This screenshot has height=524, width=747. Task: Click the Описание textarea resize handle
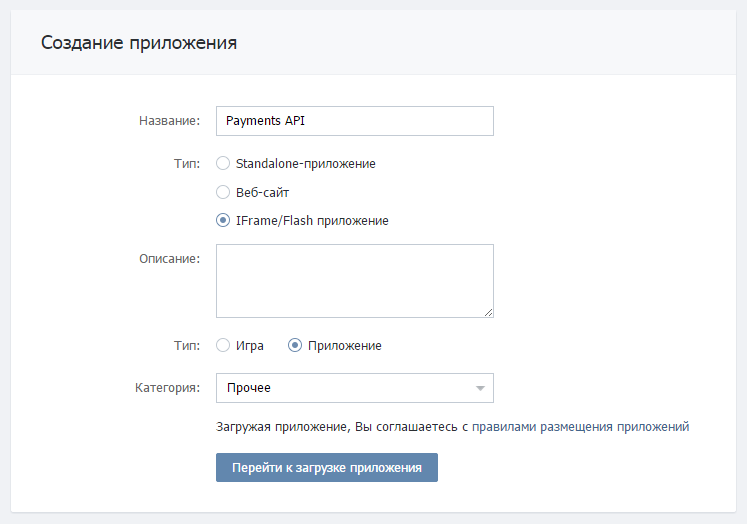(489, 312)
